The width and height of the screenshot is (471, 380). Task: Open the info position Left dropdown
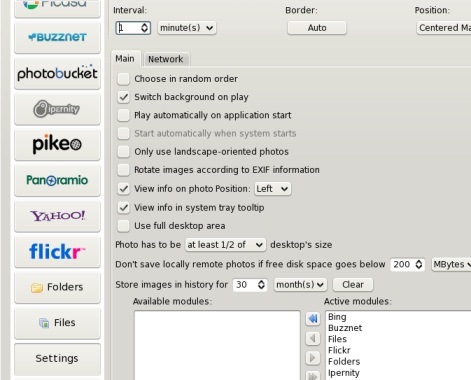click(272, 189)
